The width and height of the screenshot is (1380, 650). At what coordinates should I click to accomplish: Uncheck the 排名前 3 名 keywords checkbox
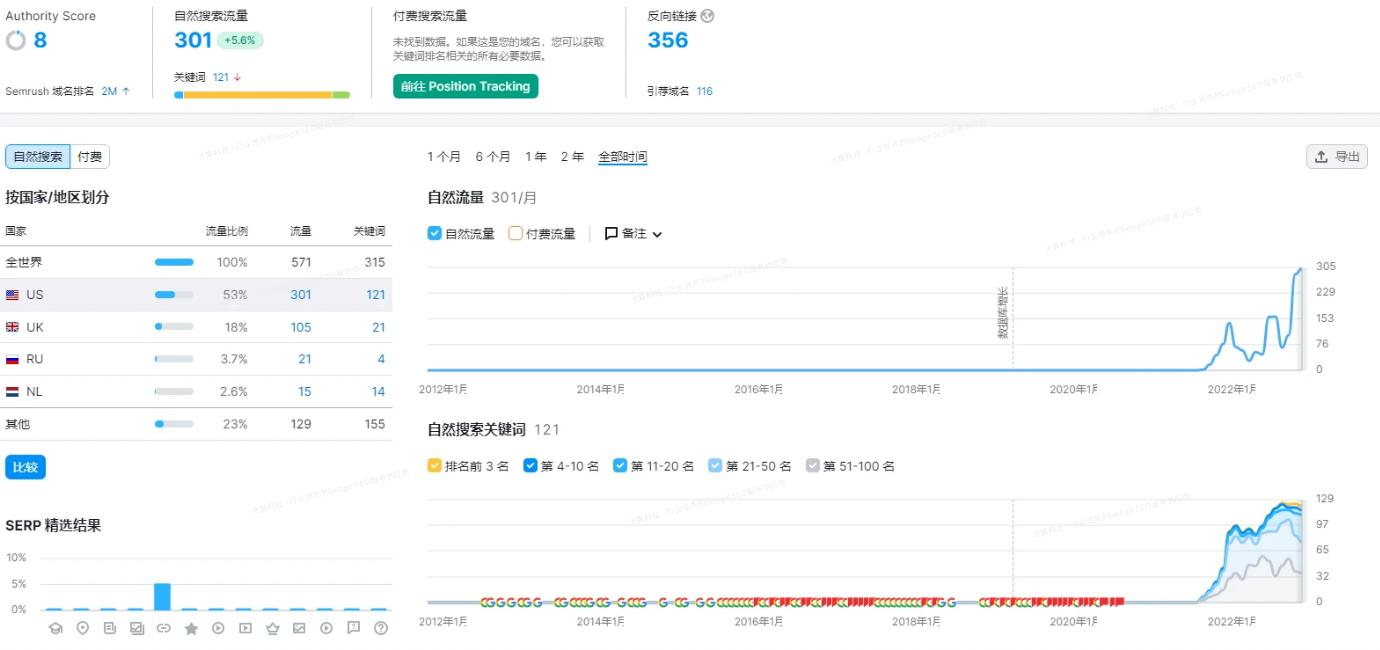[432, 465]
